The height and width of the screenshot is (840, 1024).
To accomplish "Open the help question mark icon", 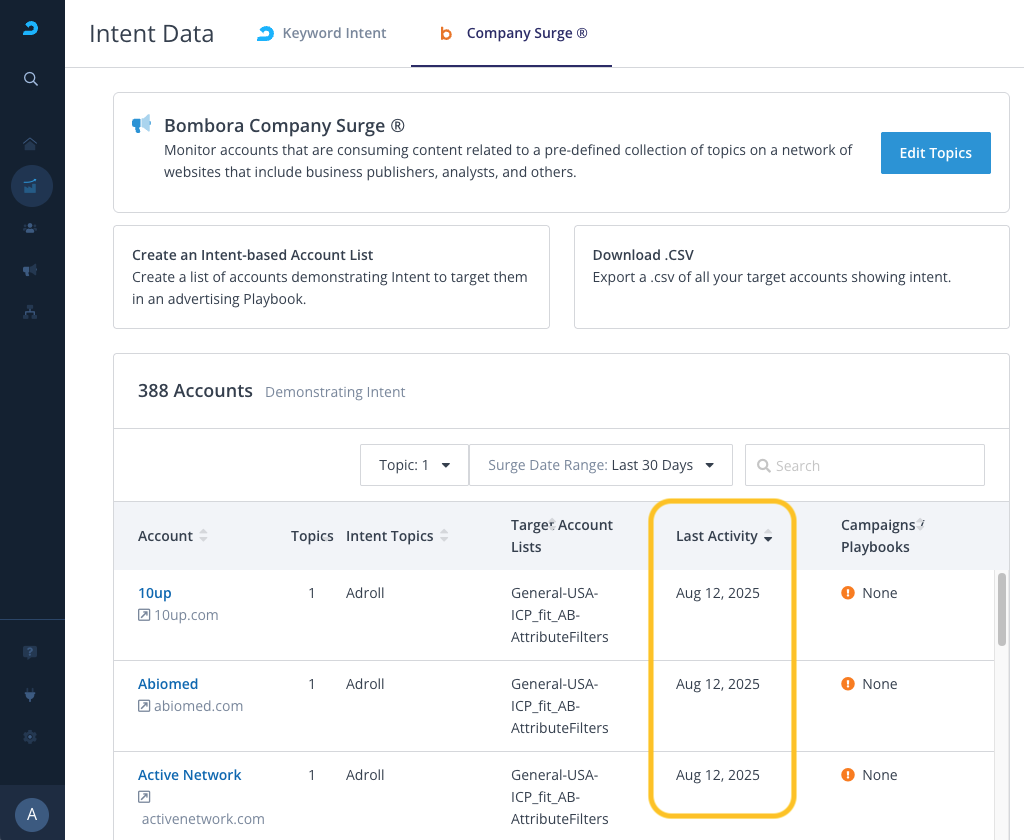I will tap(31, 652).
